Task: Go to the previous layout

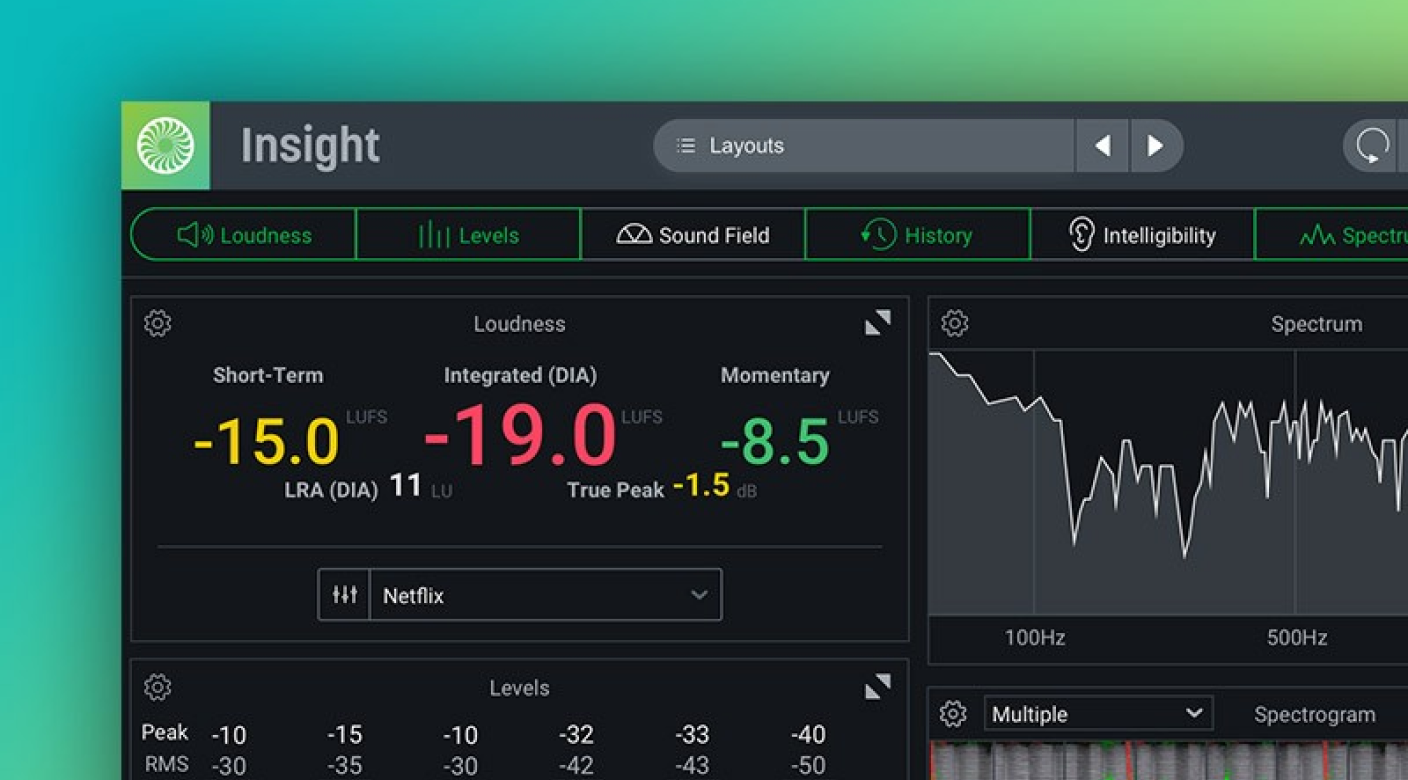Action: pos(1103,146)
